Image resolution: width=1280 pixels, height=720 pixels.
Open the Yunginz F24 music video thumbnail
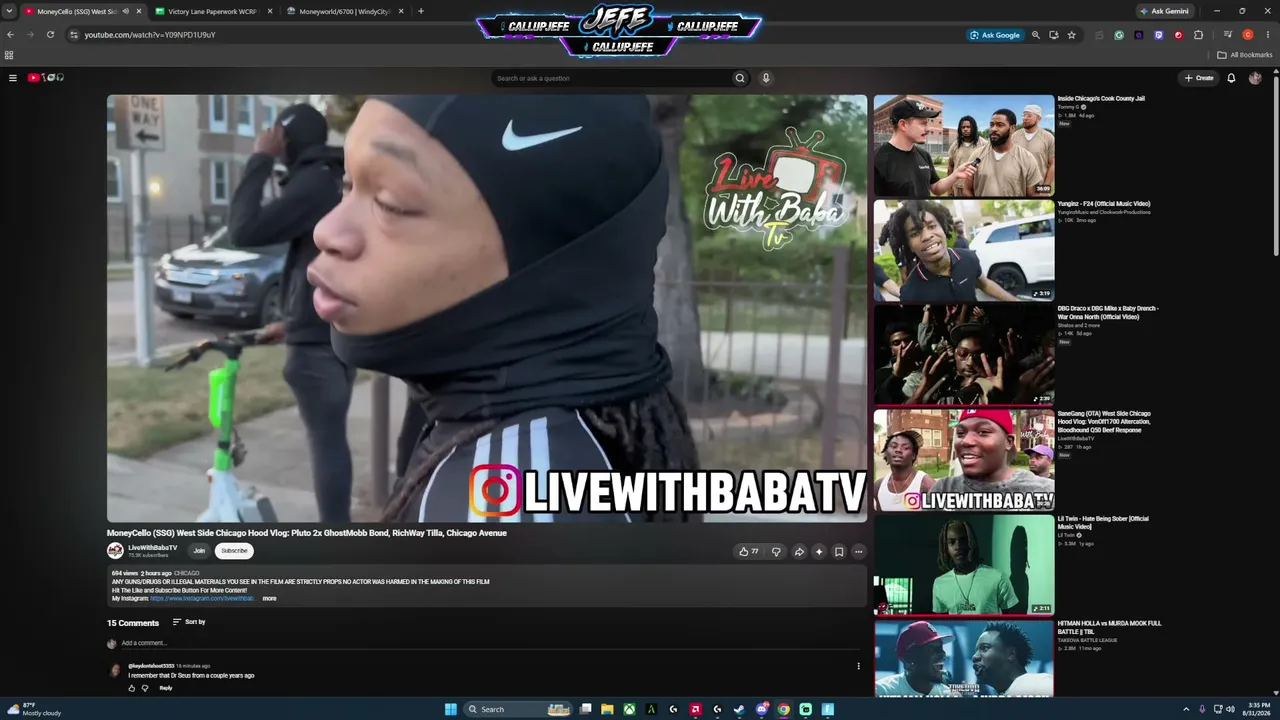tap(964, 251)
